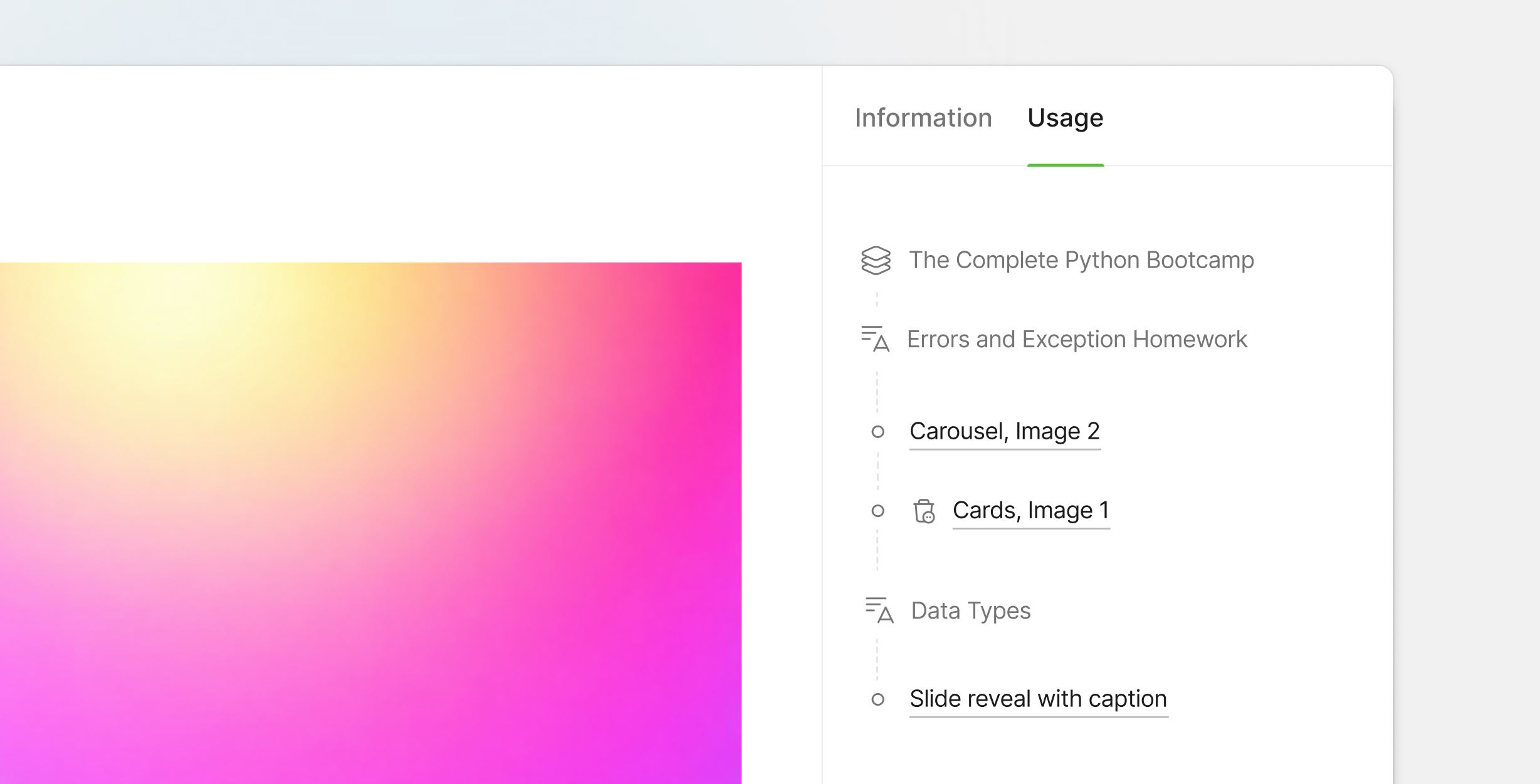Viewport: 1540px width, 784px height.
Task: Switch to the Information tab
Action: (923, 118)
